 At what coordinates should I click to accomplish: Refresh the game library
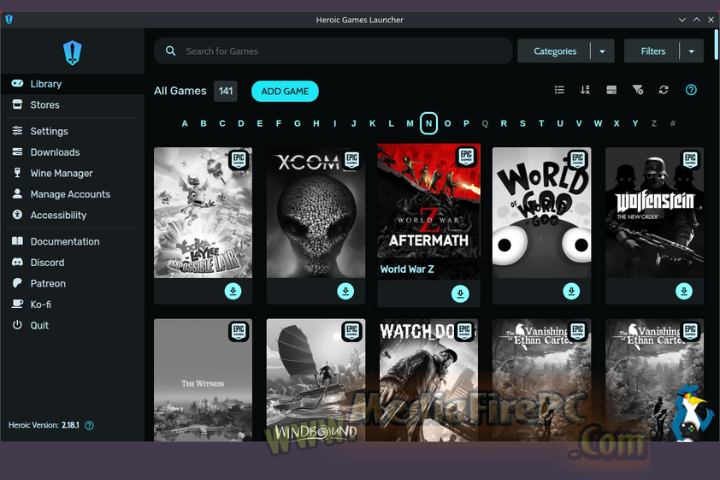(x=664, y=90)
